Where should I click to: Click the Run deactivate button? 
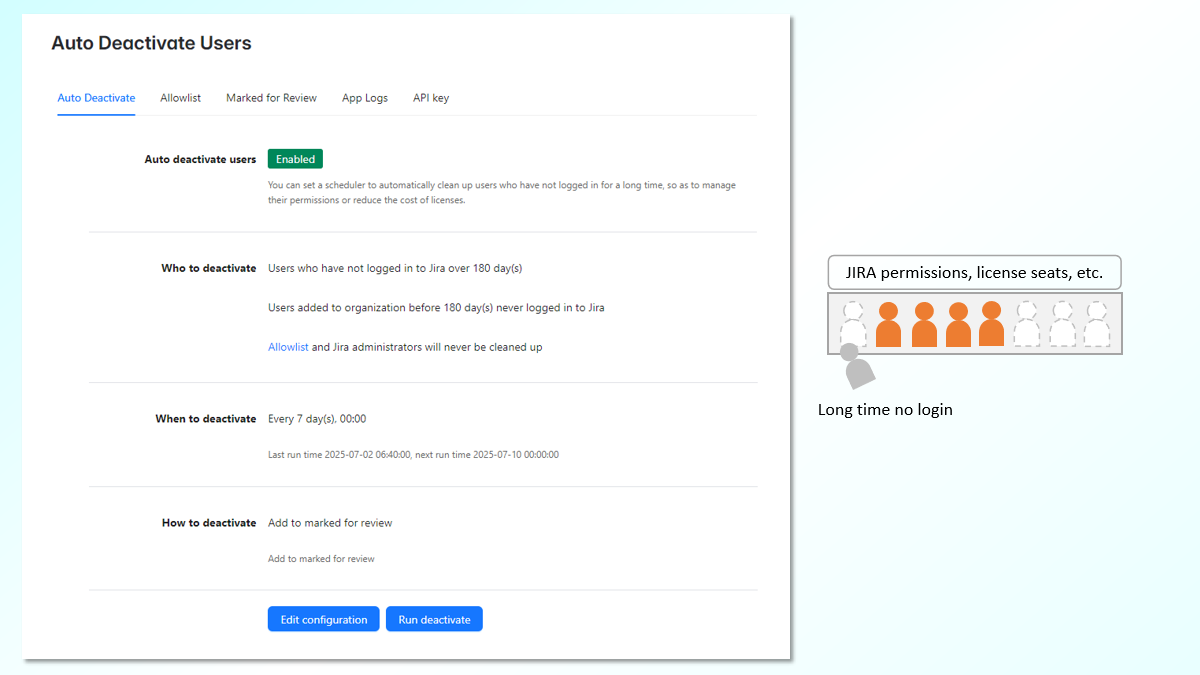click(x=434, y=618)
